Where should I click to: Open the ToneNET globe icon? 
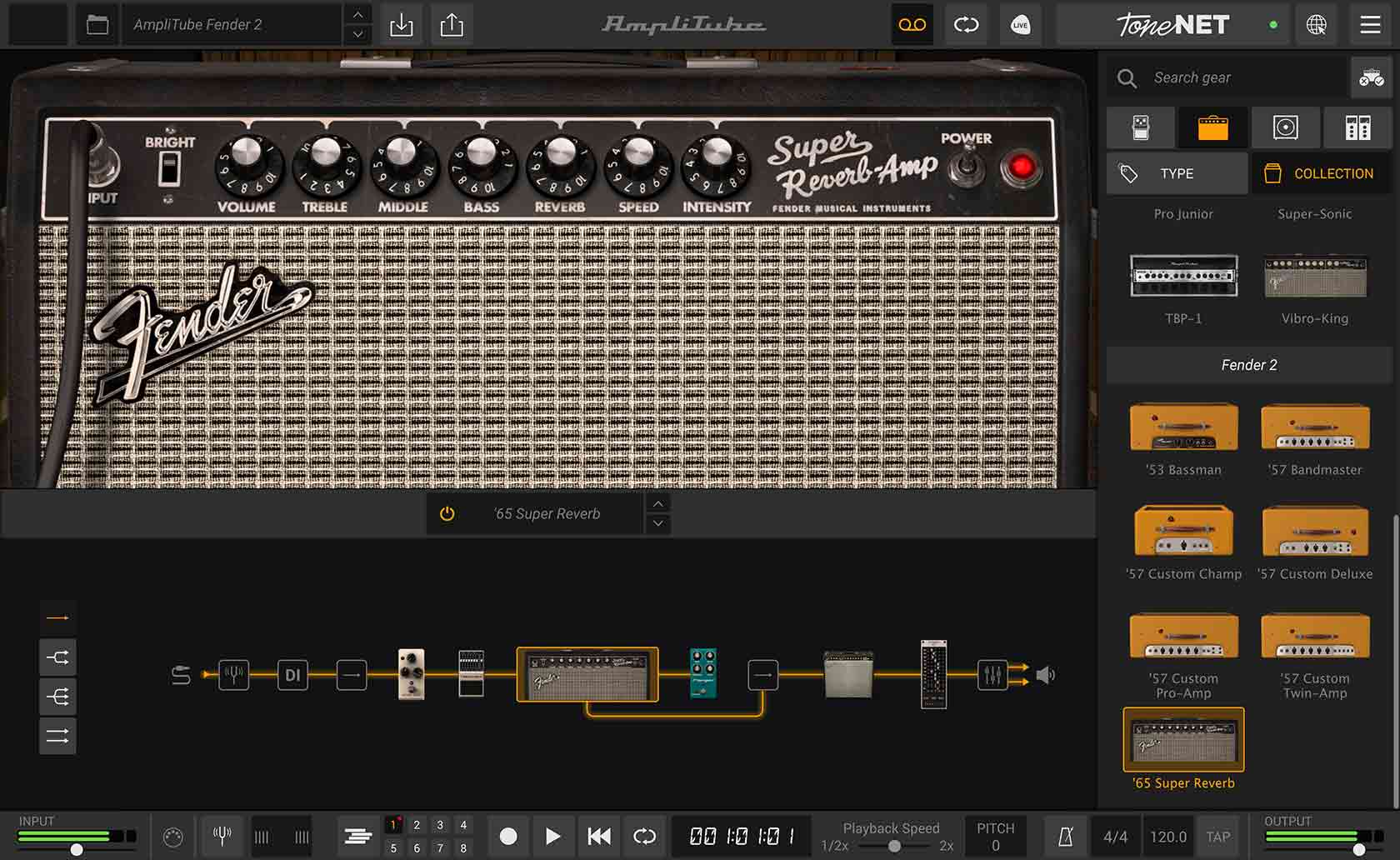click(x=1317, y=25)
